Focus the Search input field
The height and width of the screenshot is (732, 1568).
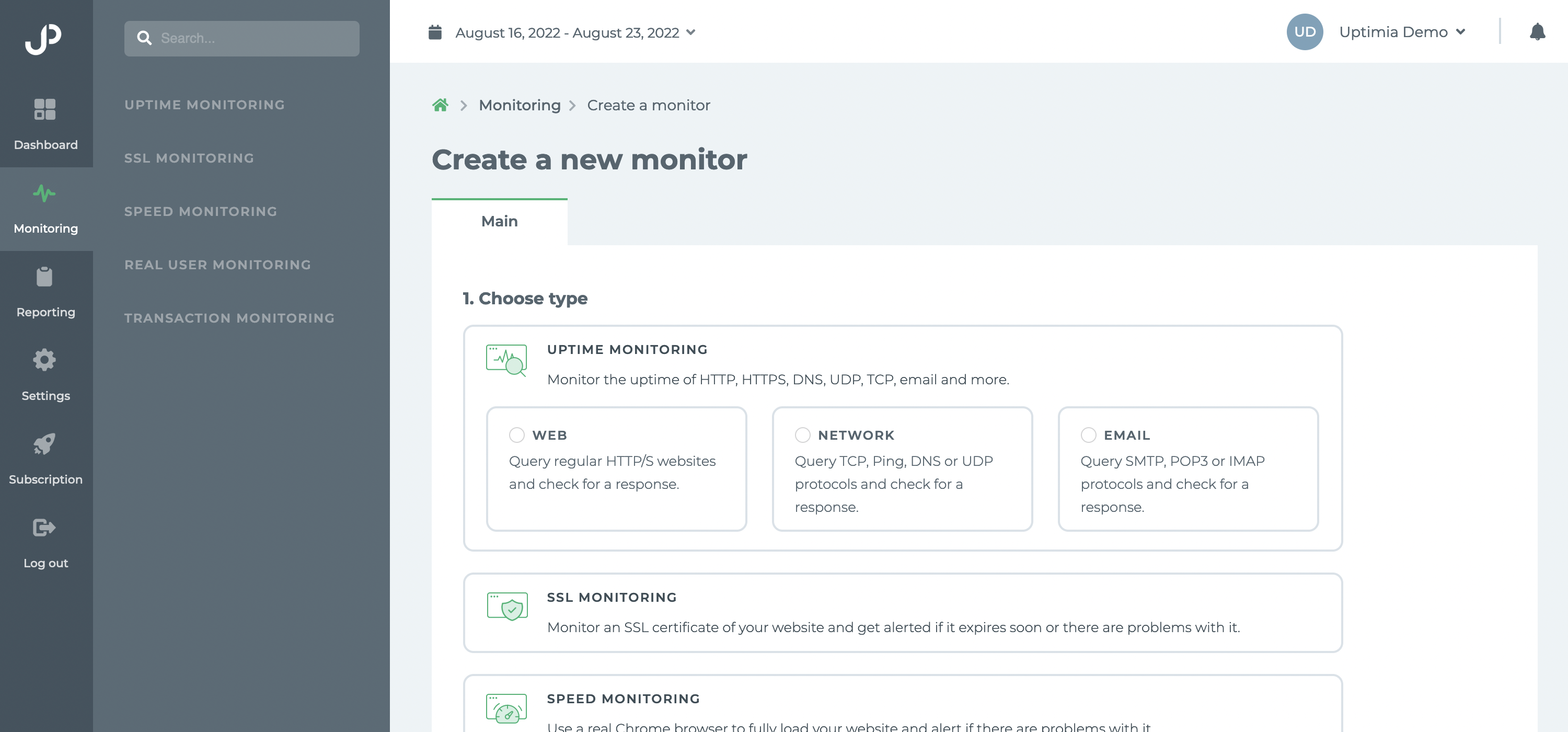coord(241,38)
